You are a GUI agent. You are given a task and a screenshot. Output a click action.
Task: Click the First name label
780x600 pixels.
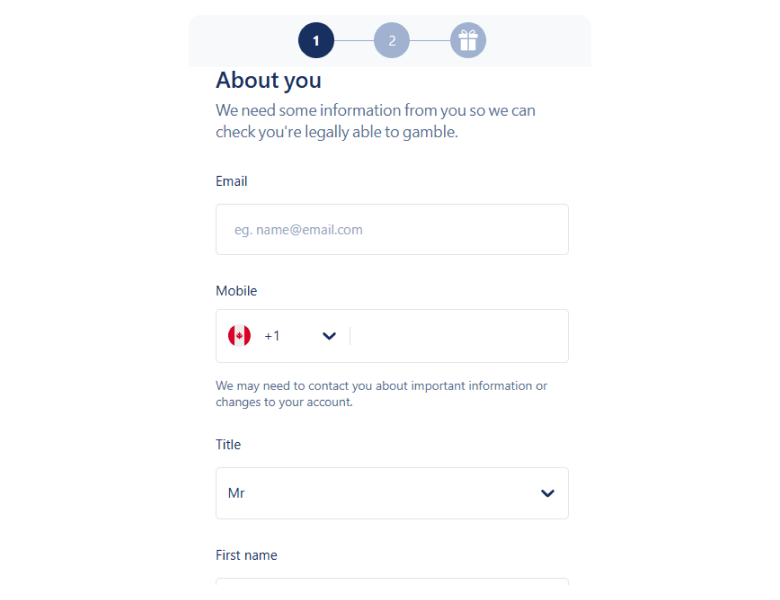point(246,555)
